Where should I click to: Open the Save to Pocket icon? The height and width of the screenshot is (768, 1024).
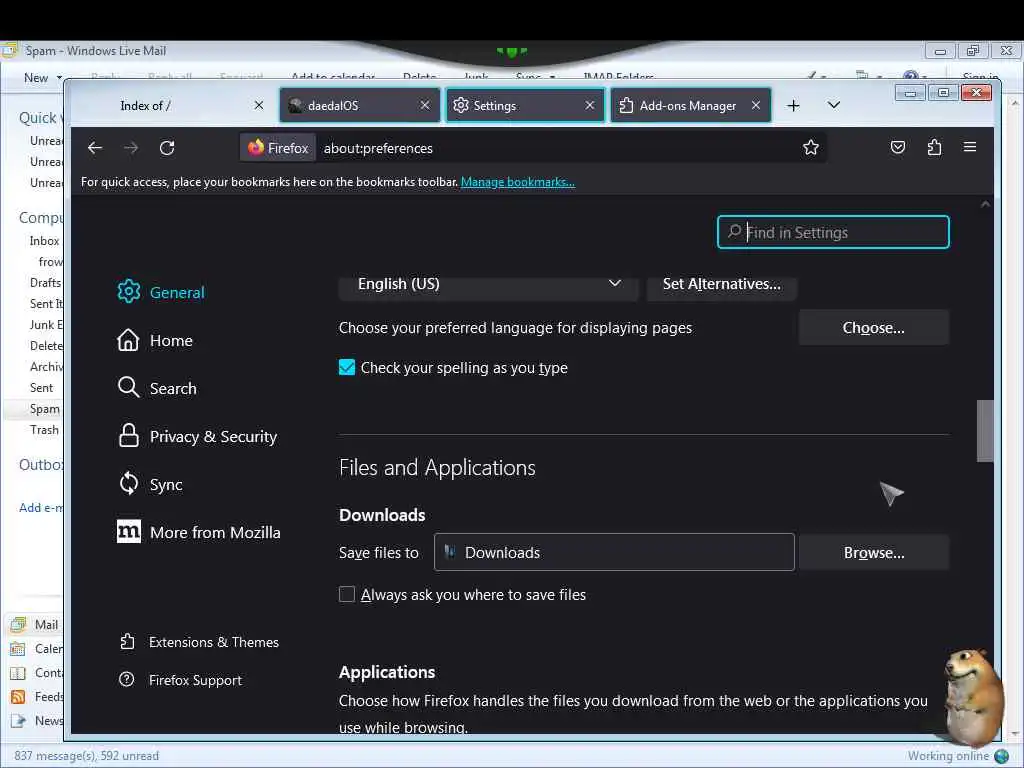coord(898,147)
